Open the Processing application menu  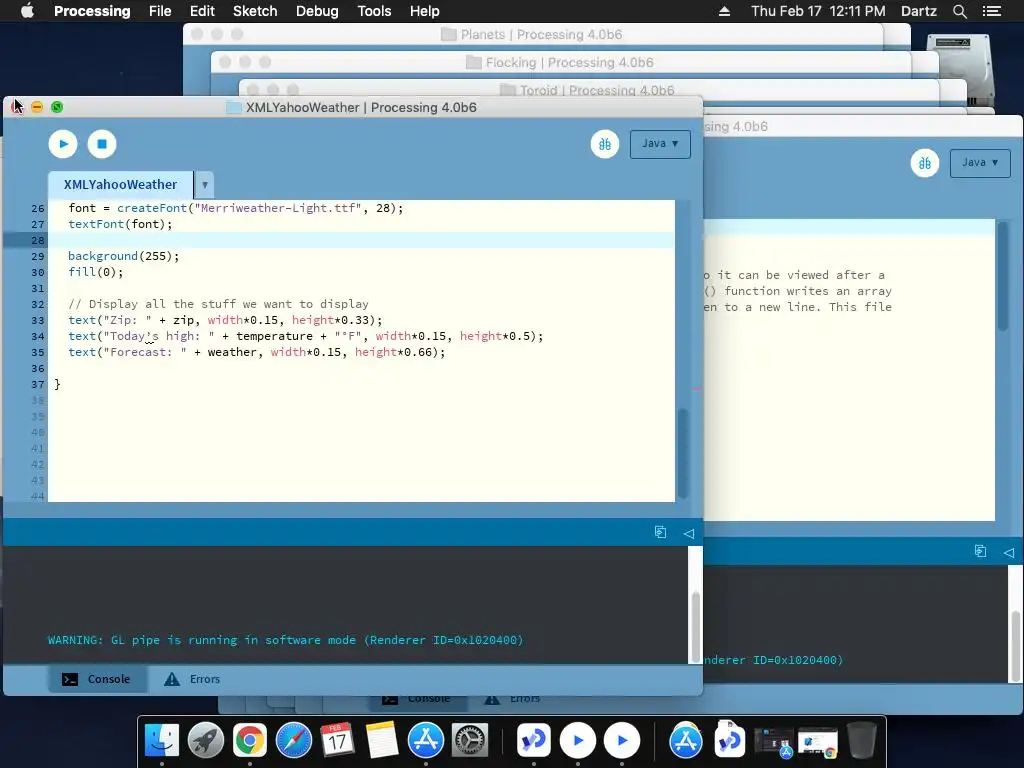pyautogui.click(x=92, y=11)
